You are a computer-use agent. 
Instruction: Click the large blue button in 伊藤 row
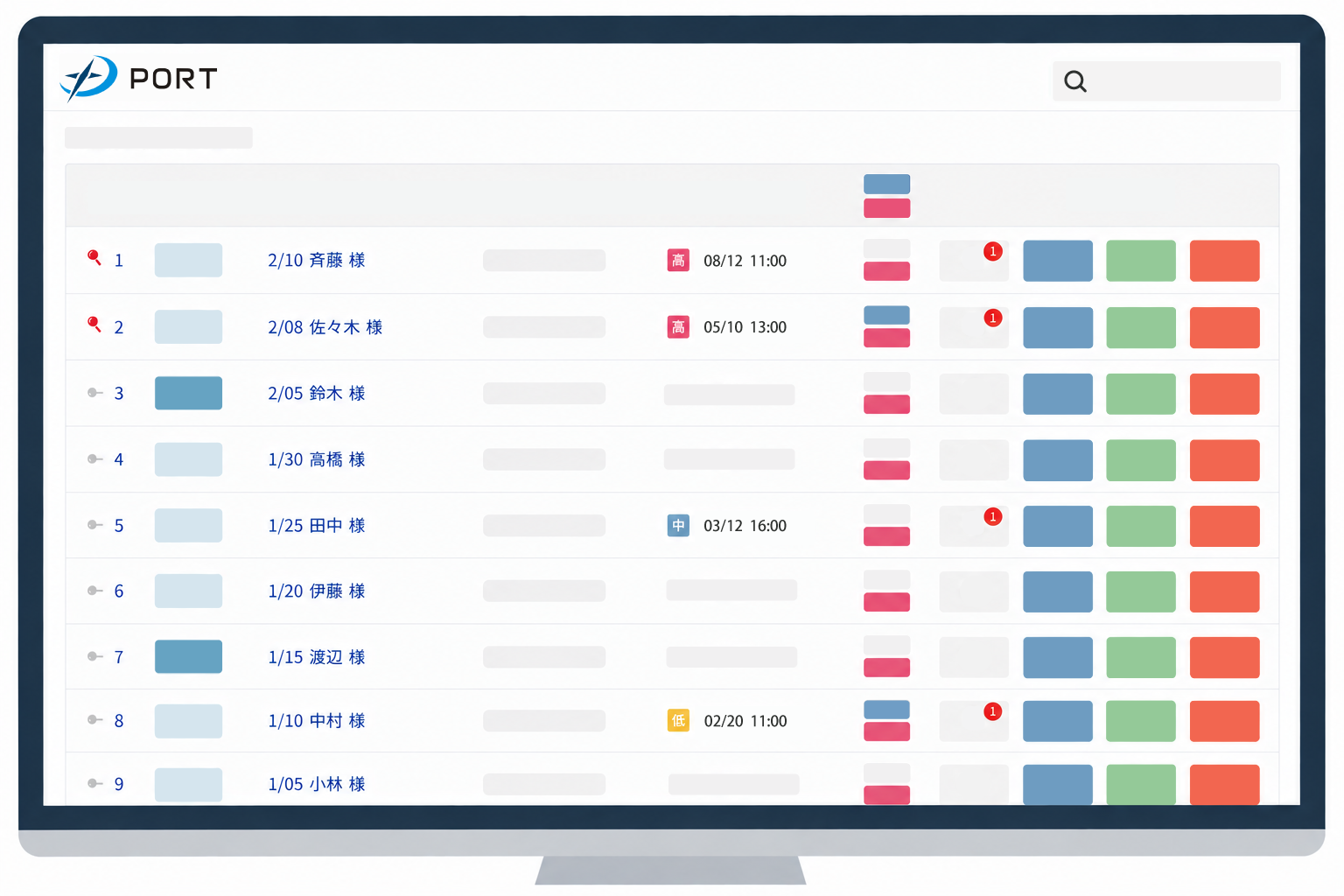pyautogui.click(x=1058, y=591)
